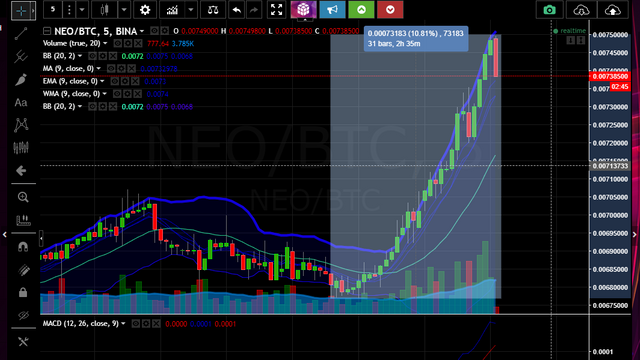
Task: Remove the Volume indicator with X
Action: [x=138, y=43]
